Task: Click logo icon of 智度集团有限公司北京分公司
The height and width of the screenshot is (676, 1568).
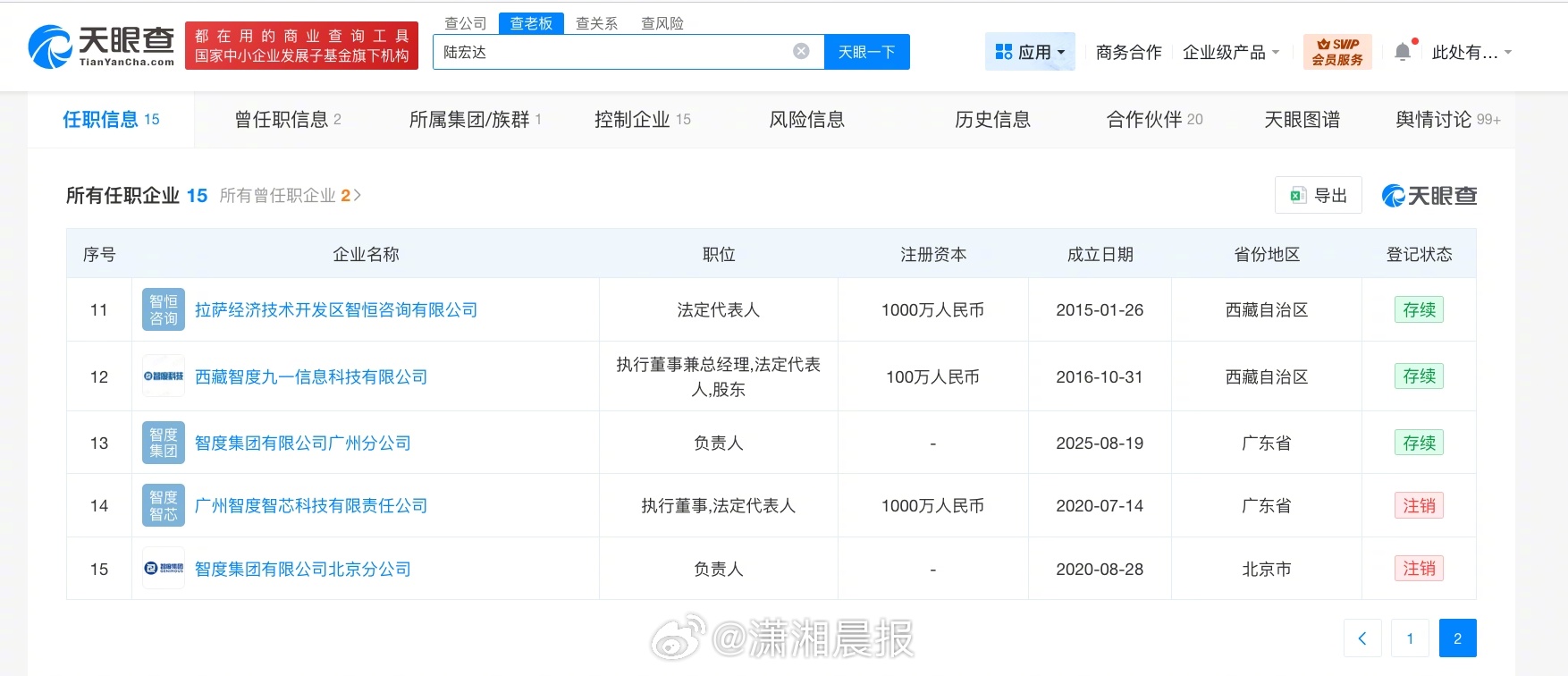Action: coord(164,569)
